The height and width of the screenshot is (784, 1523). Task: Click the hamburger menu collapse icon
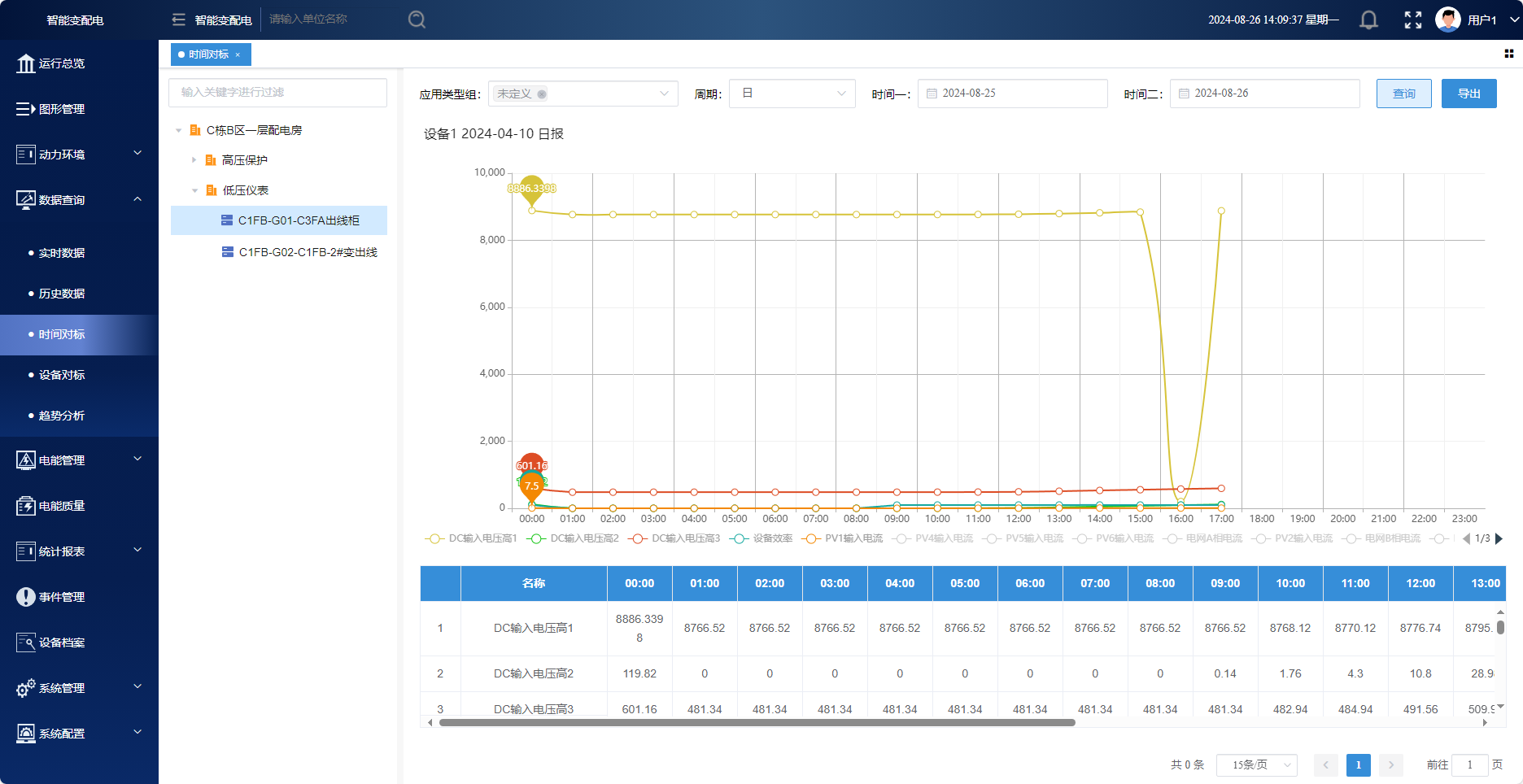click(179, 20)
